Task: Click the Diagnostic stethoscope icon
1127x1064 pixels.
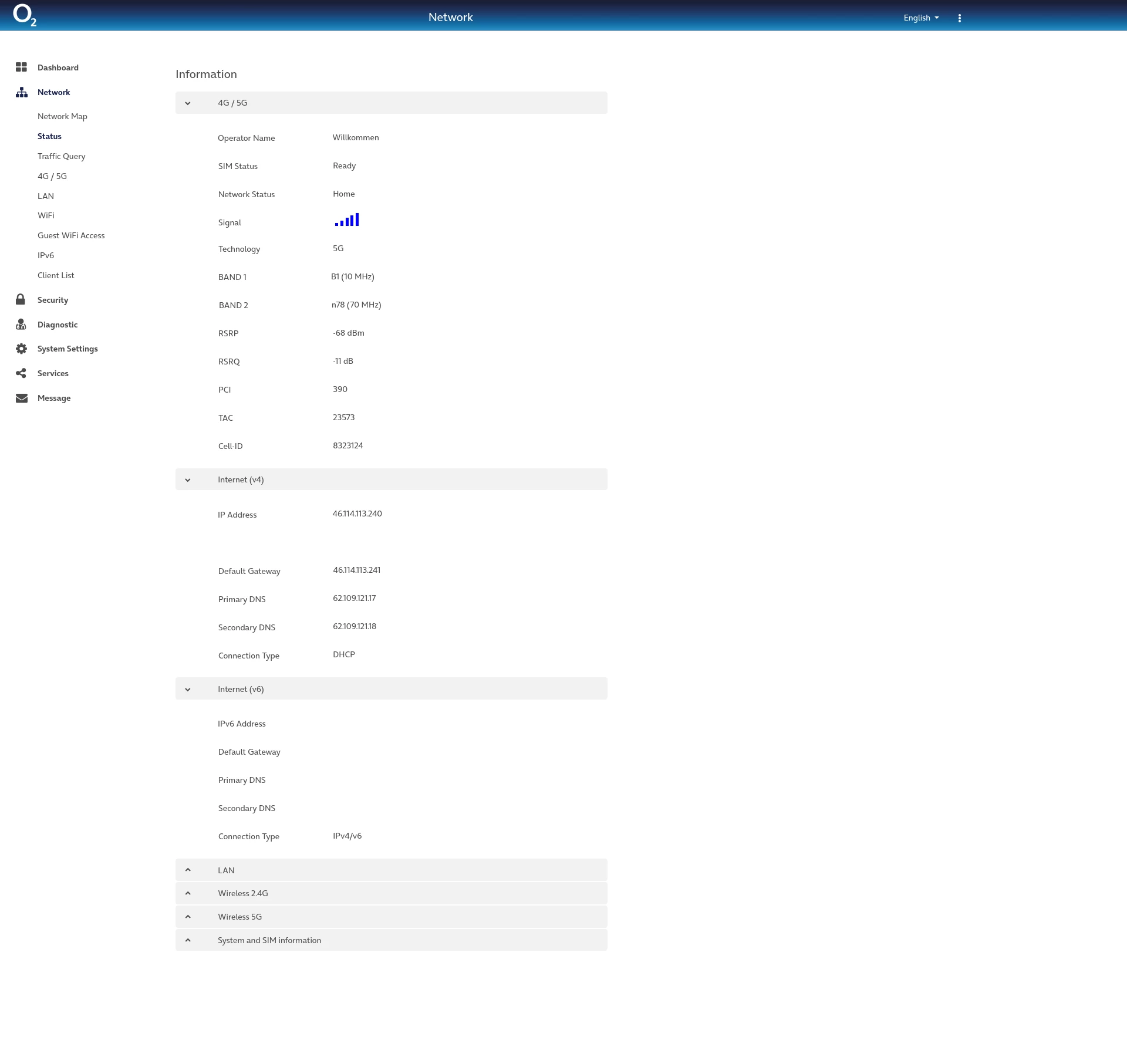Action: (x=21, y=325)
